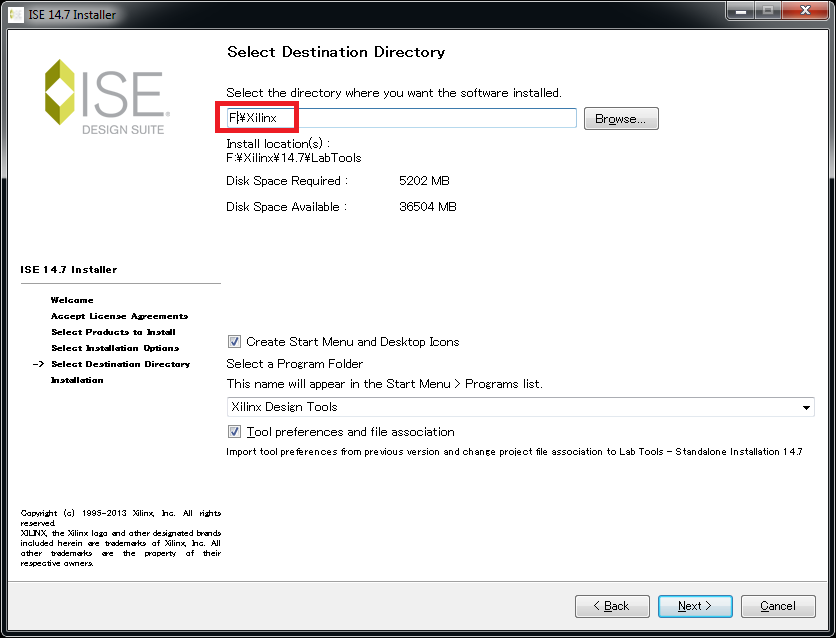Close the ISE 14.7 Installer window

click(x=805, y=11)
